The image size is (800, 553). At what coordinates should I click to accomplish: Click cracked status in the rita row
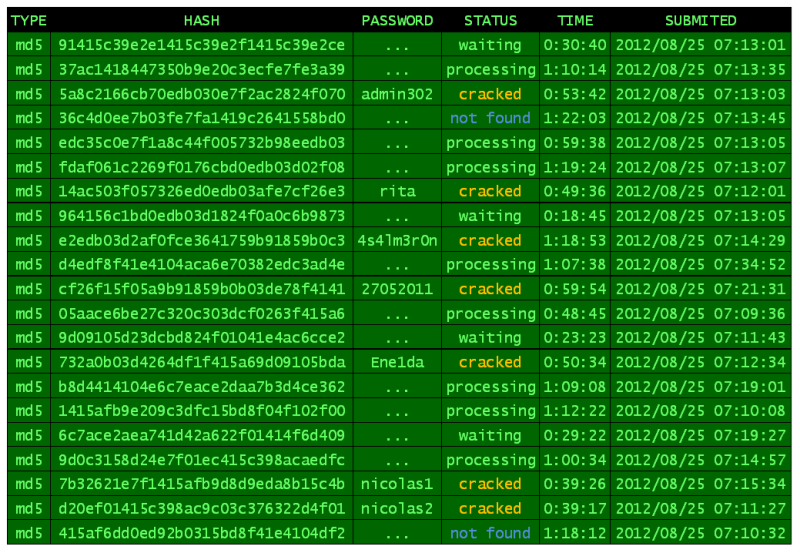[490, 191]
